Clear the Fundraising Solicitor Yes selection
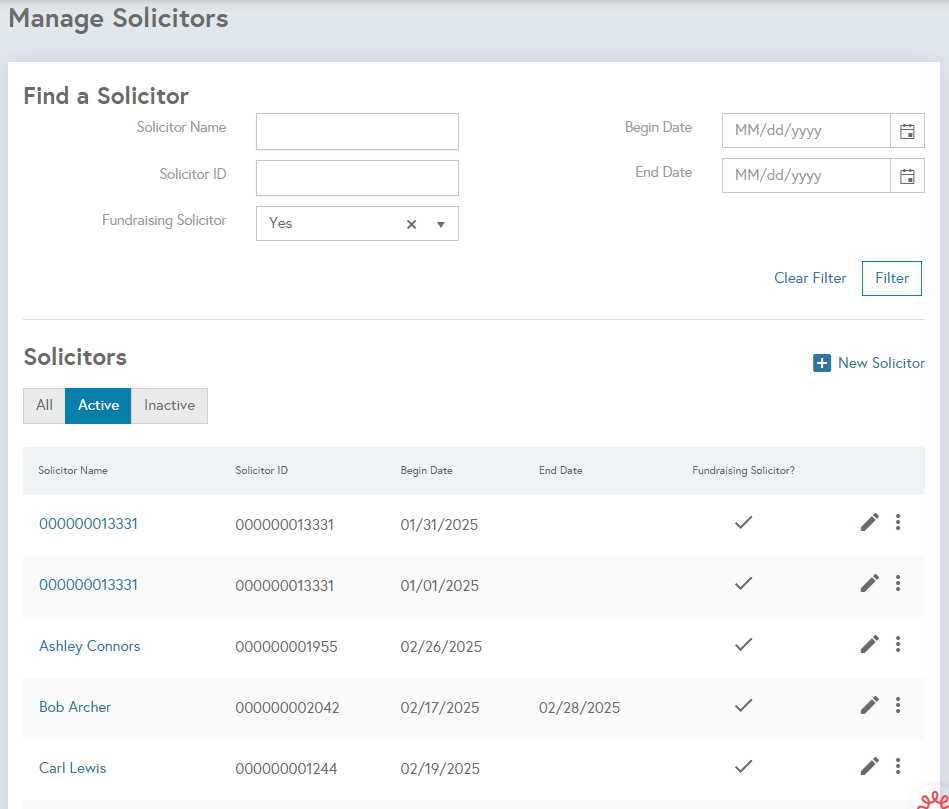The width and height of the screenshot is (949, 809). pyautogui.click(x=412, y=224)
